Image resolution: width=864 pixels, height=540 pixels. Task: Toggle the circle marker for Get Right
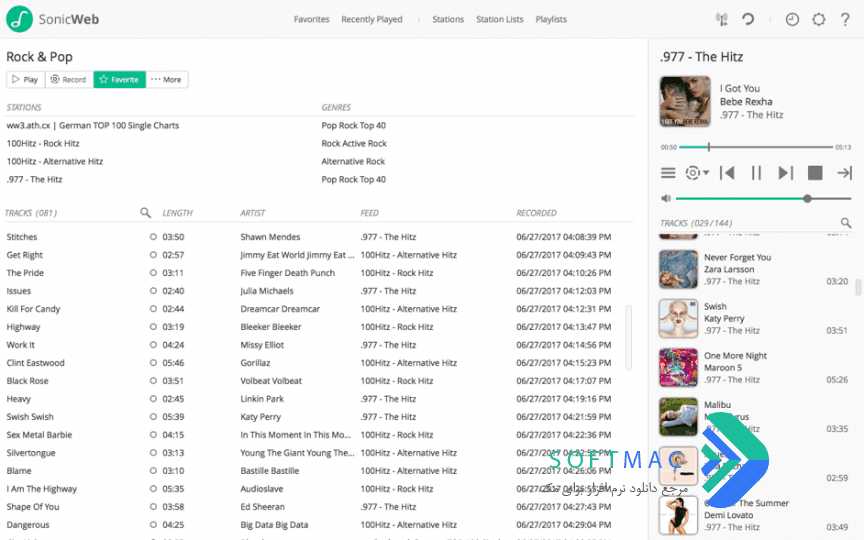pos(153,255)
